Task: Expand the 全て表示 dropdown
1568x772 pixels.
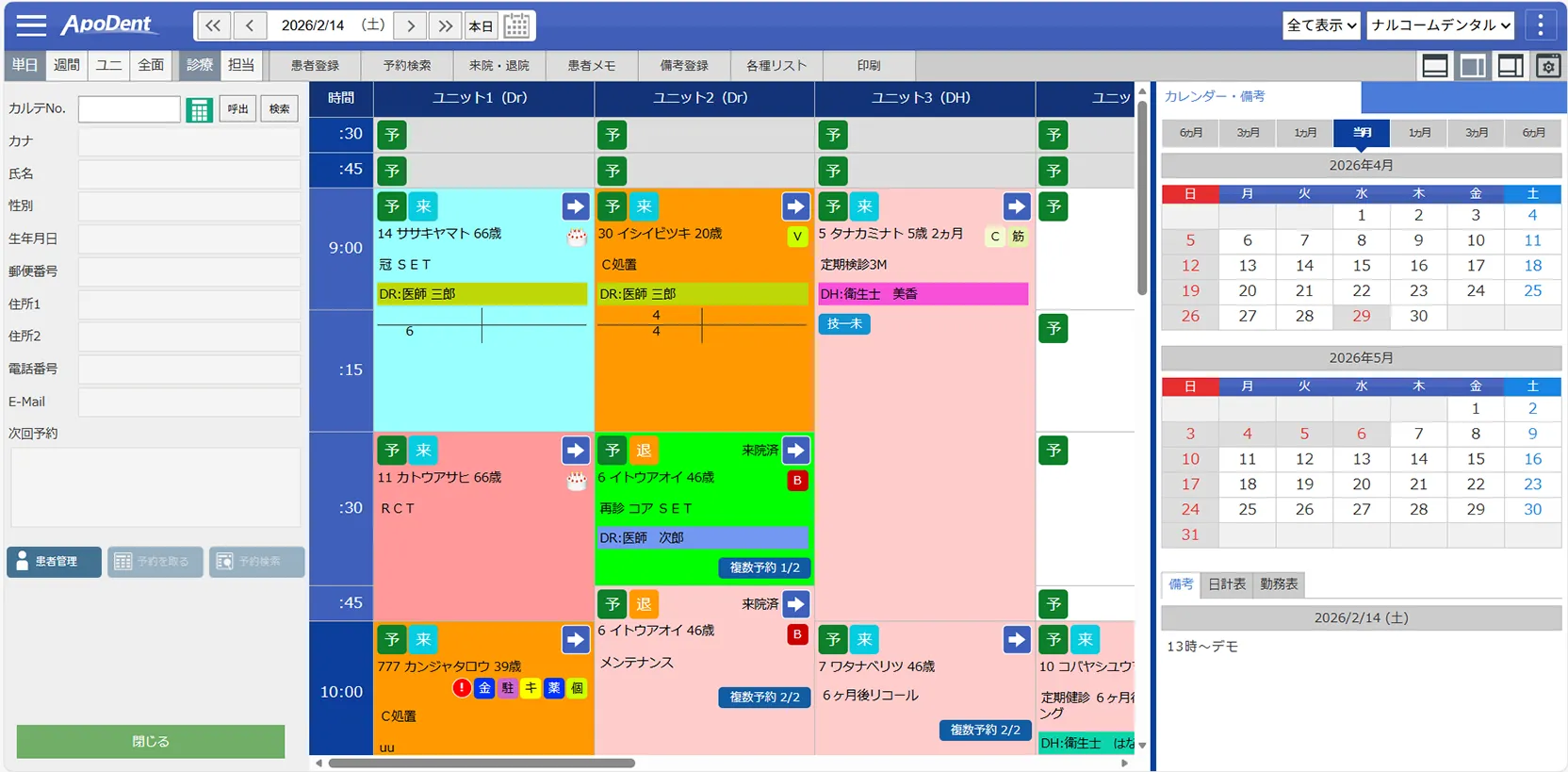Action: [x=1321, y=25]
